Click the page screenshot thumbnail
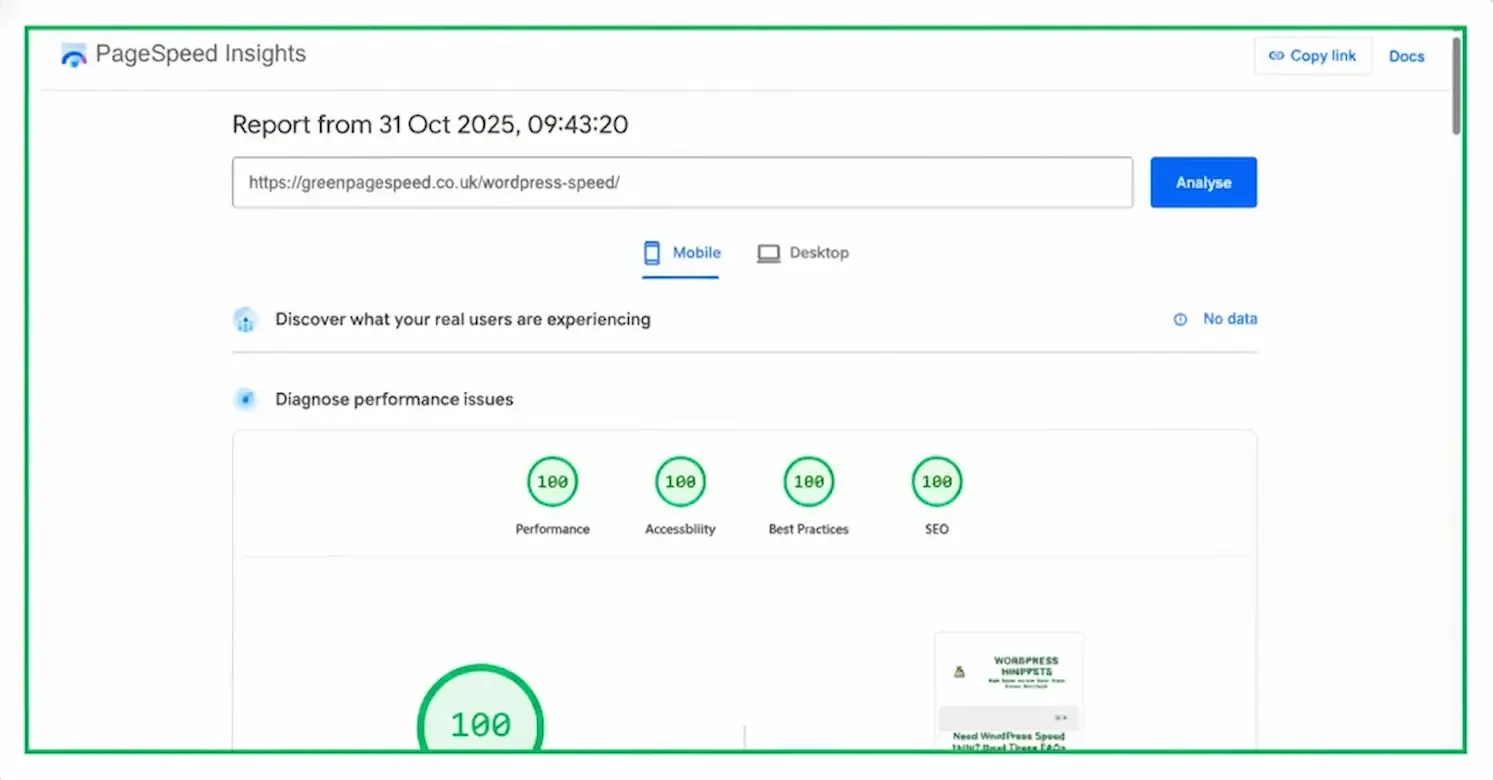1493x780 pixels. [x=1008, y=692]
